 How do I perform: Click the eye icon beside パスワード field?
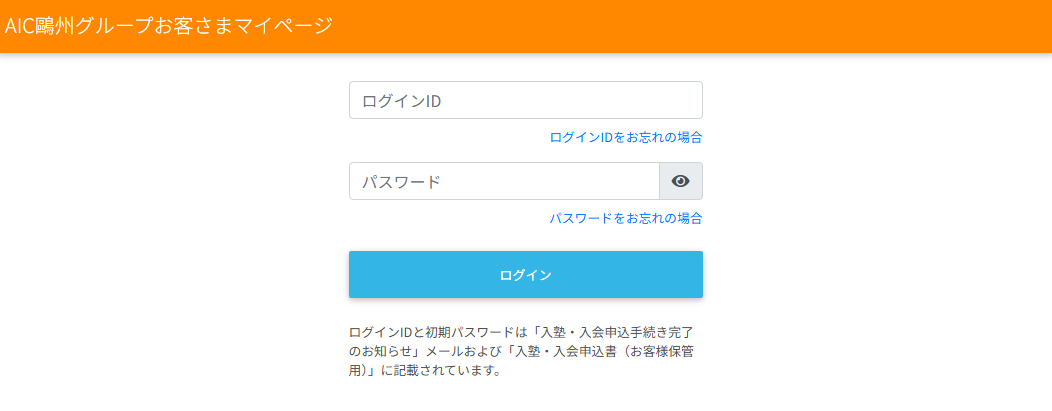point(681,181)
